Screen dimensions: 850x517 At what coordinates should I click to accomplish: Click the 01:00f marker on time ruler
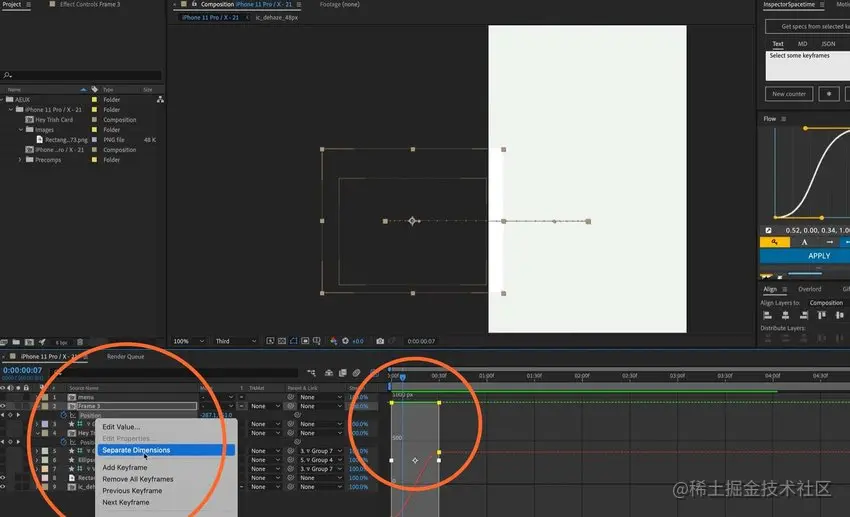coord(486,376)
